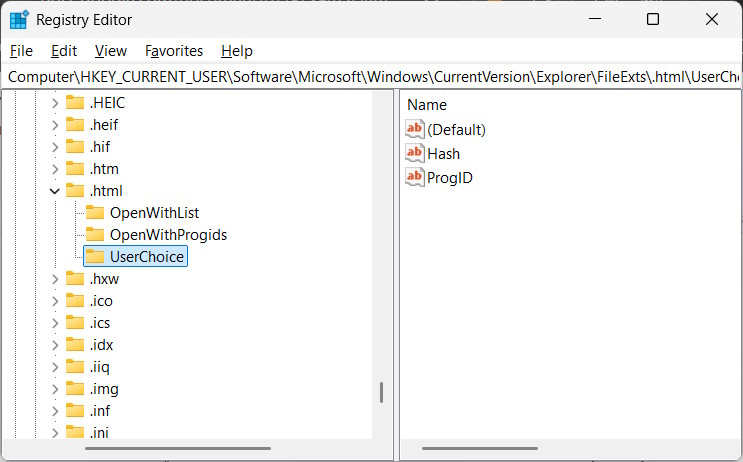The height and width of the screenshot is (462, 743).
Task: Open the Favorites menu
Action: [x=173, y=50]
